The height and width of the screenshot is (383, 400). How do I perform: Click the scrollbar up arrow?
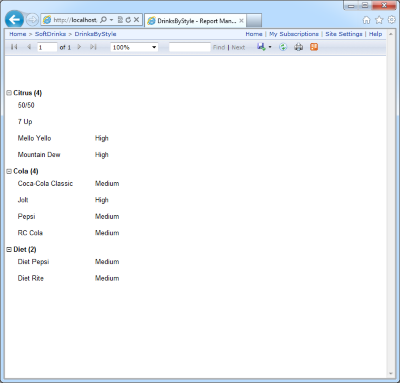click(391, 34)
